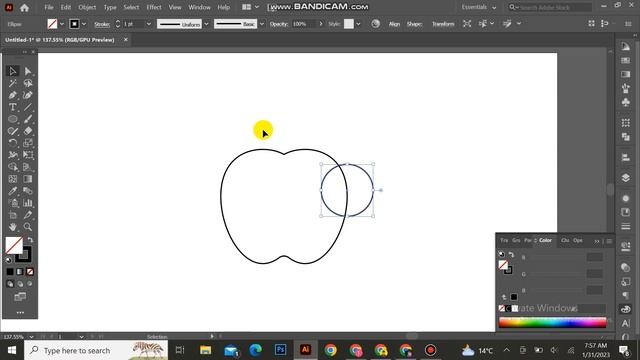
Task: Switch to Draw Inside mode
Action: pos(30,284)
